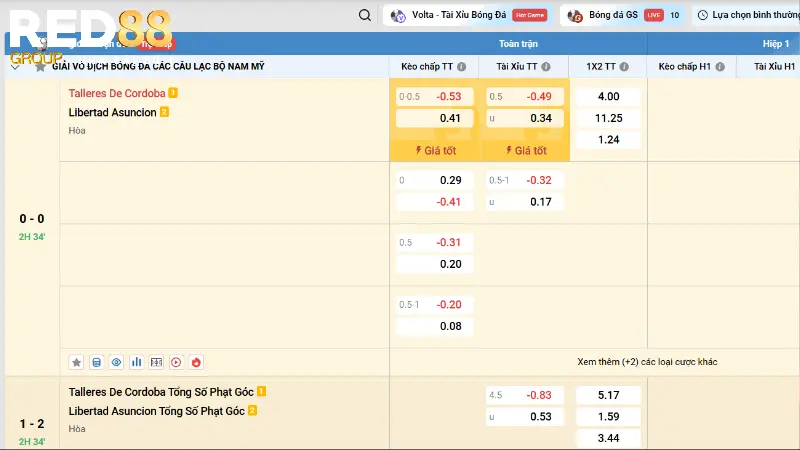Collapse the Nam Mỹ league section chevron
800x450 pixels.
(15, 67)
